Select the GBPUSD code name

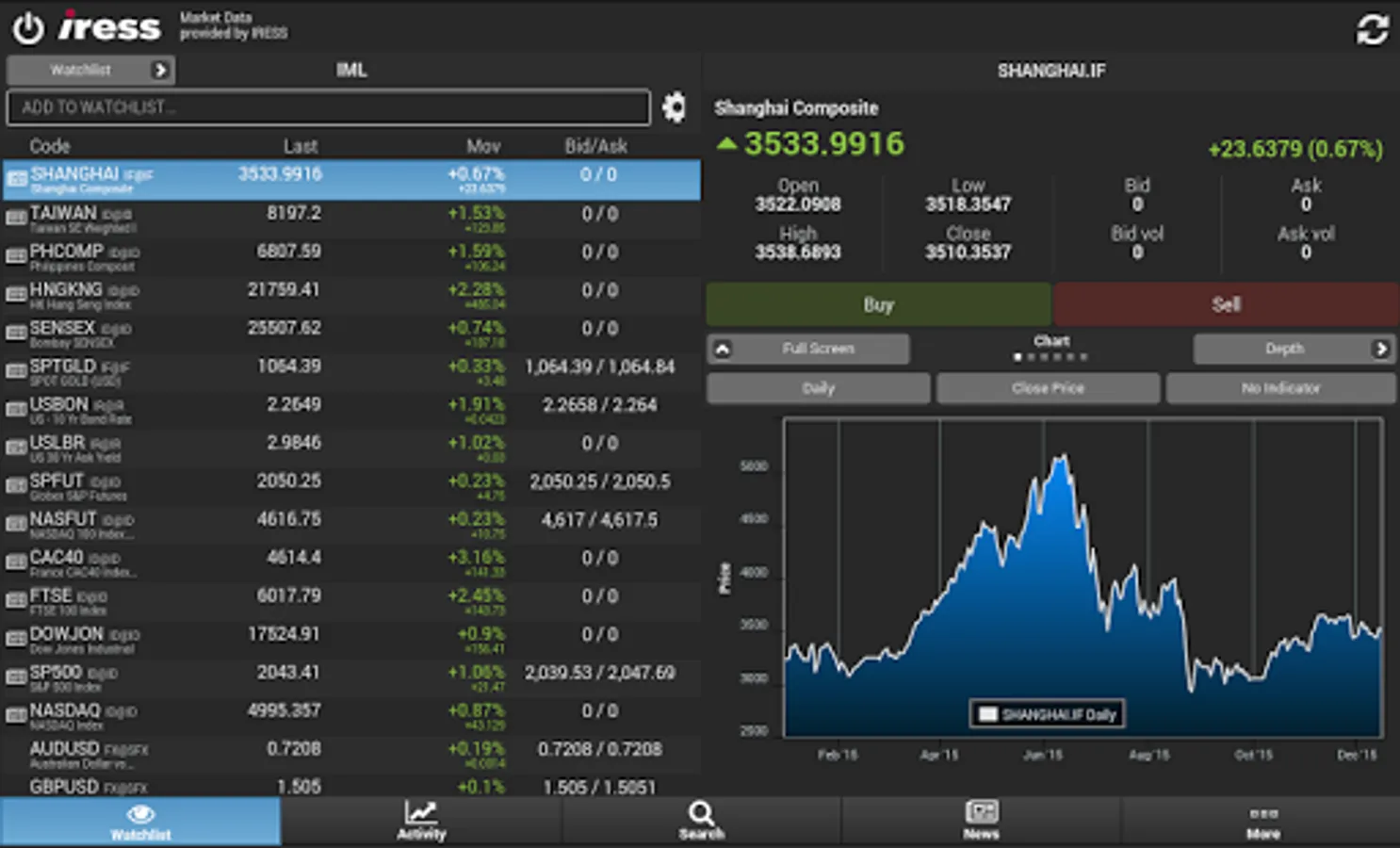coord(64,787)
